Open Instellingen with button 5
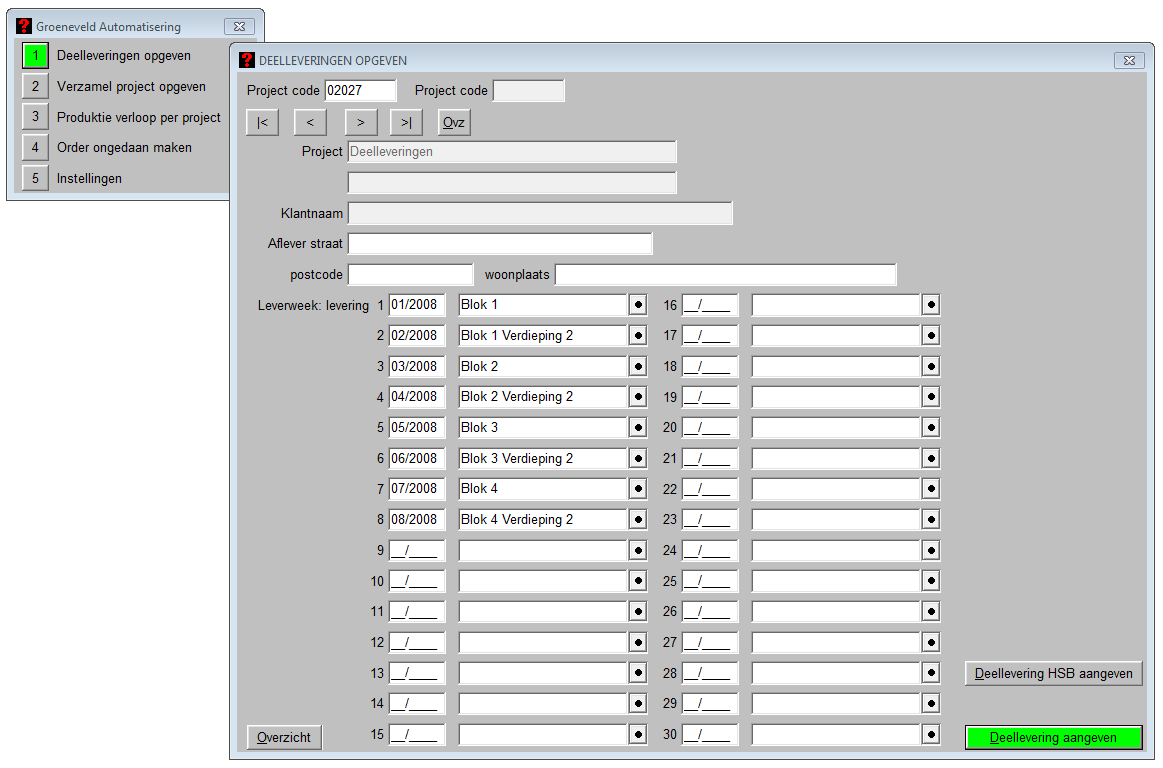Image resolution: width=1163 pixels, height=768 pixels. [35, 179]
